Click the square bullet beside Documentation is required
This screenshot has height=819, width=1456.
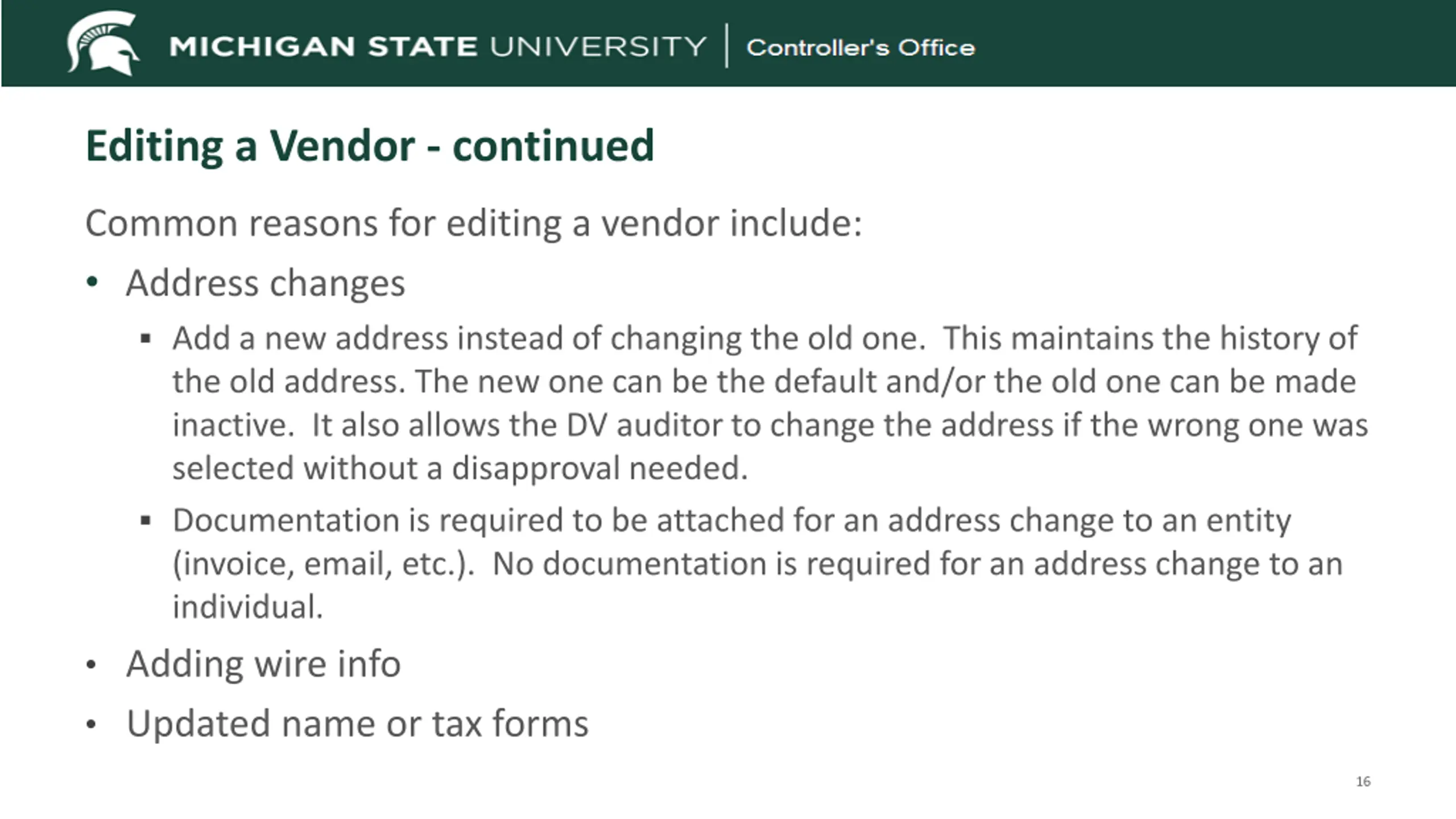(146, 520)
